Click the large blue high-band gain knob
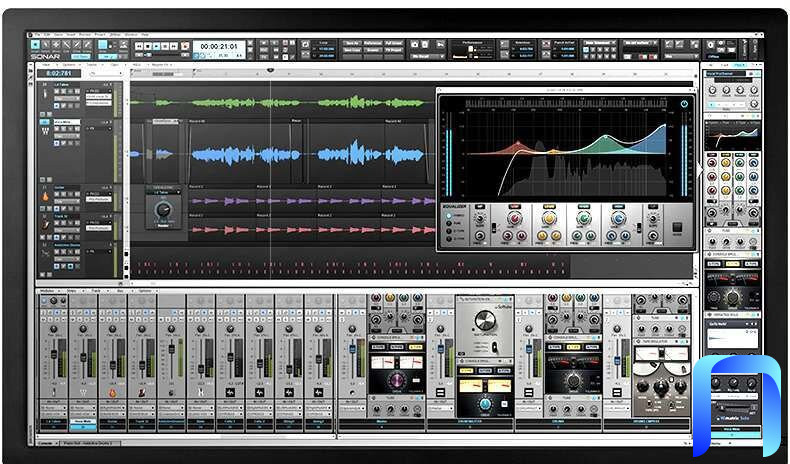 618,219
